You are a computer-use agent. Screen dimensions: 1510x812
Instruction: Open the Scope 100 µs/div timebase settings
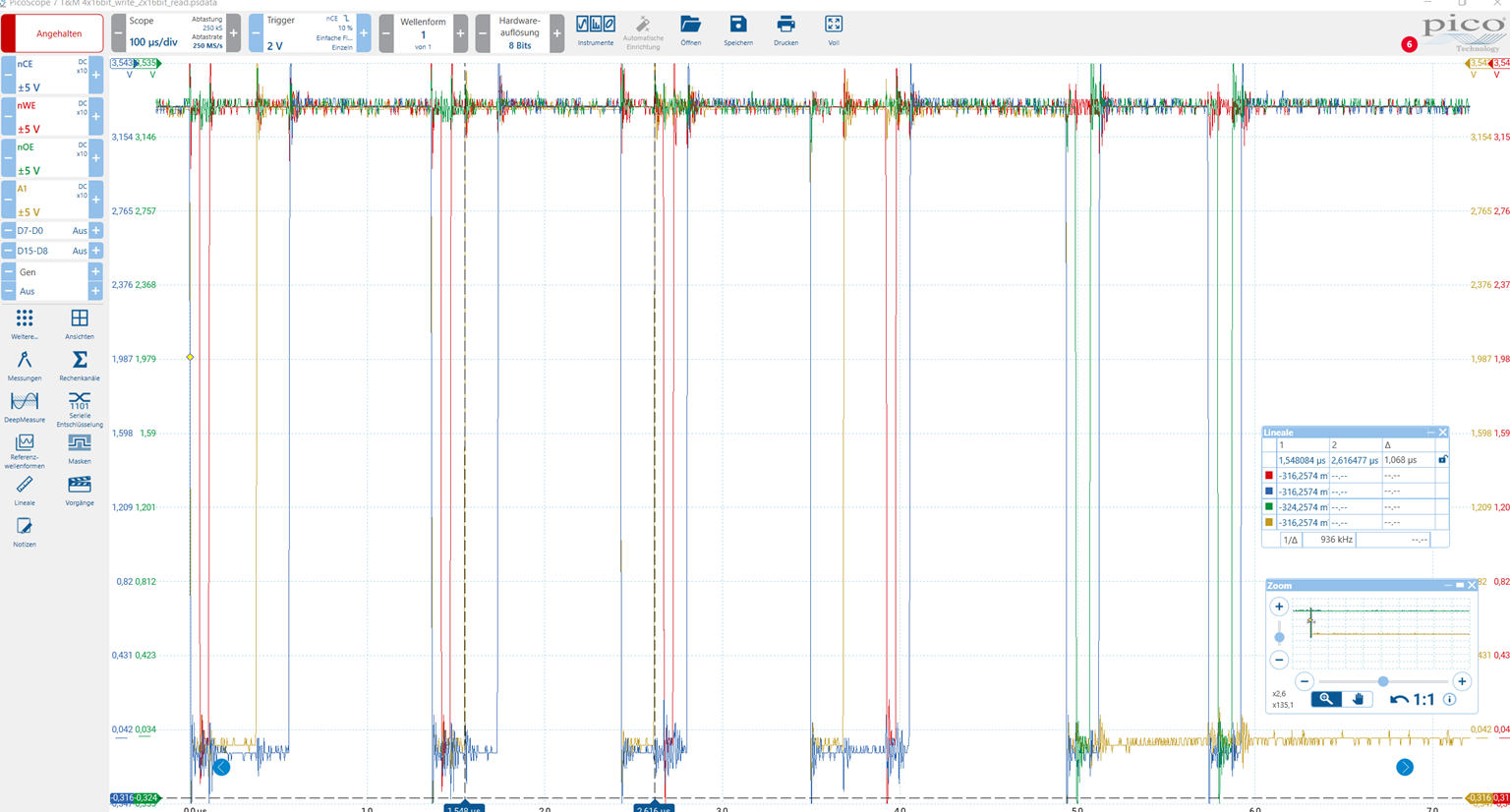[x=175, y=33]
